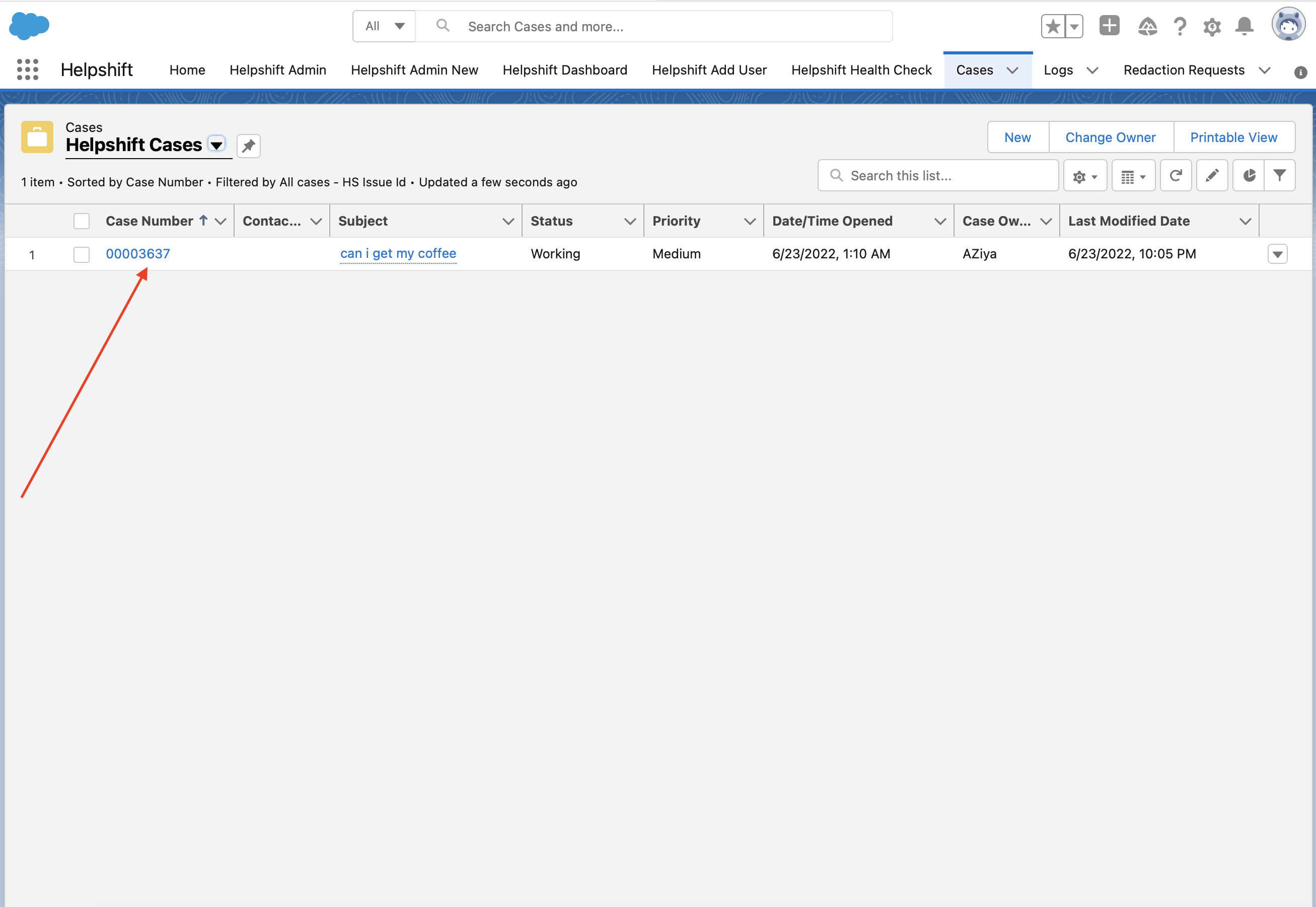The image size is (1316, 907).
Task: Go to the Home tab
Action: [x=187, y=70]
